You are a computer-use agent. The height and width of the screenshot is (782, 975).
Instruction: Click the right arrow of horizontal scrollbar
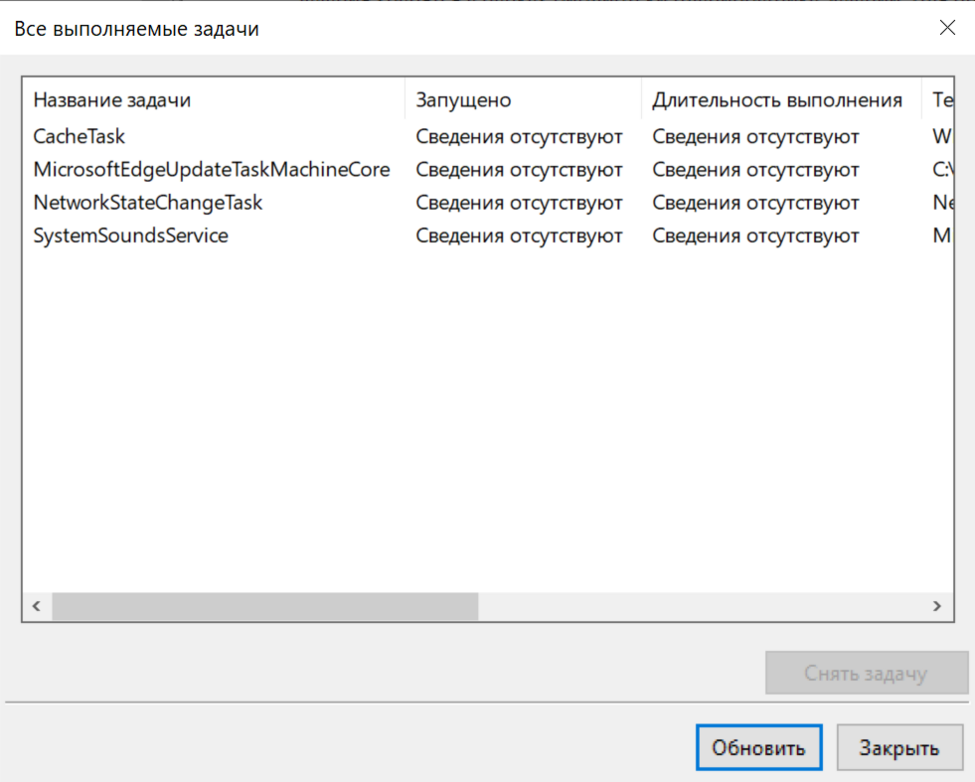point(937,606)
